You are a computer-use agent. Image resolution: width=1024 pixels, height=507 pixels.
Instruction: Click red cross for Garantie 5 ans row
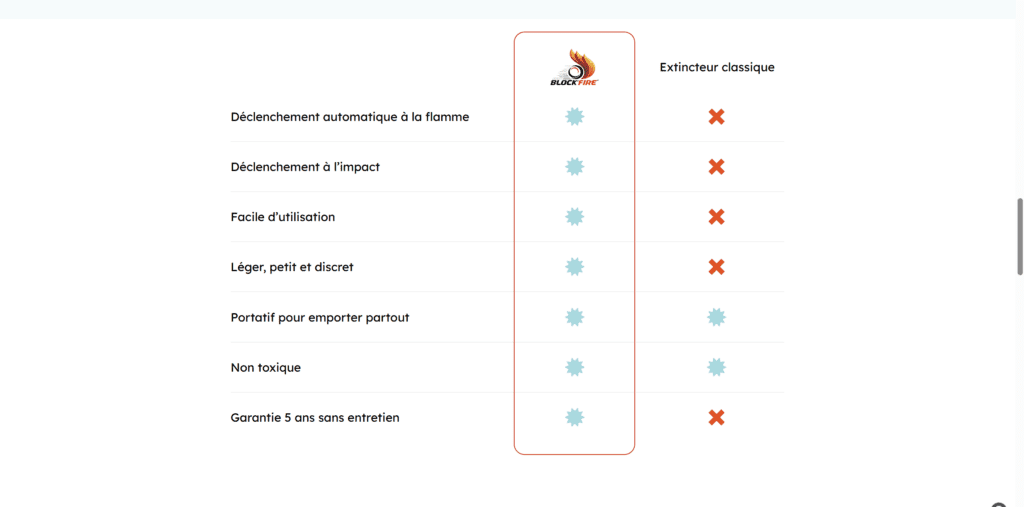tap(716, 417)
